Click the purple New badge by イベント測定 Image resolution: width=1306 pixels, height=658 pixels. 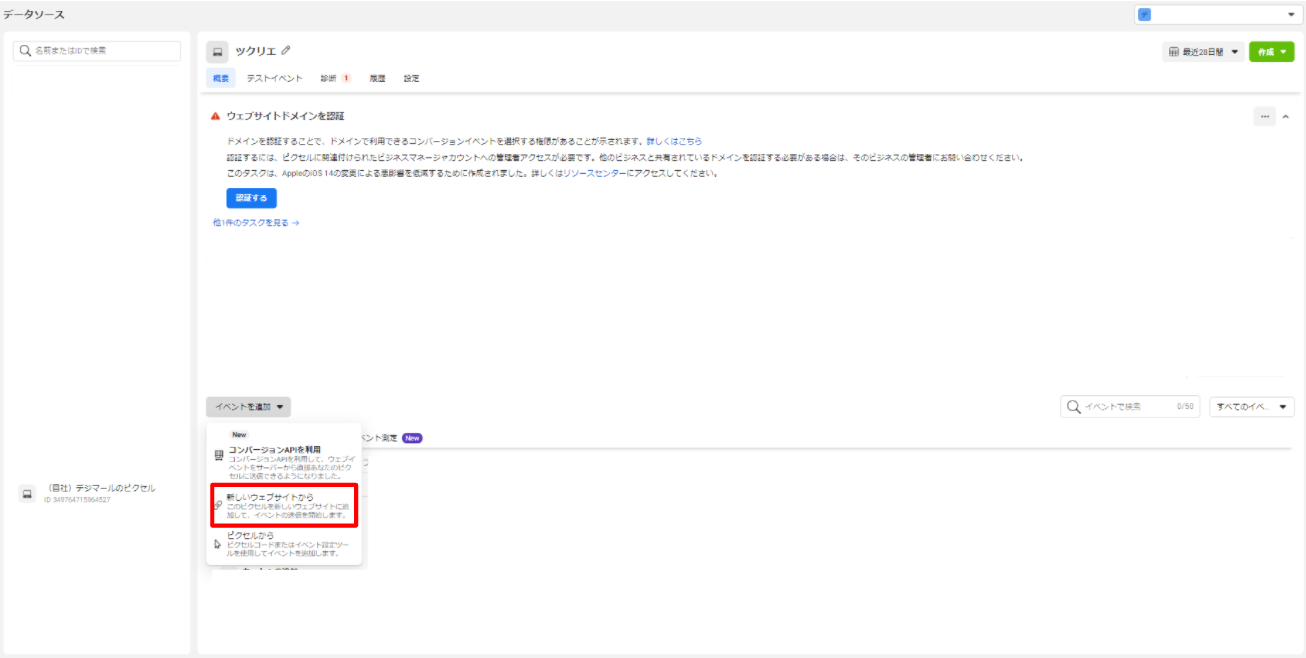[412, 438]
